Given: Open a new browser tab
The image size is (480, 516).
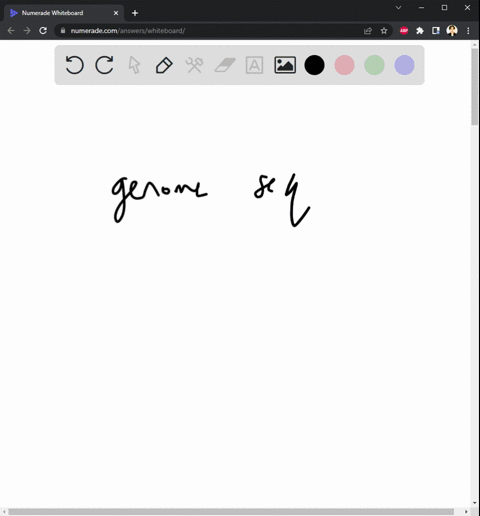Looking at the screenshot, I should pyautogui.click(x=135, y=13).
